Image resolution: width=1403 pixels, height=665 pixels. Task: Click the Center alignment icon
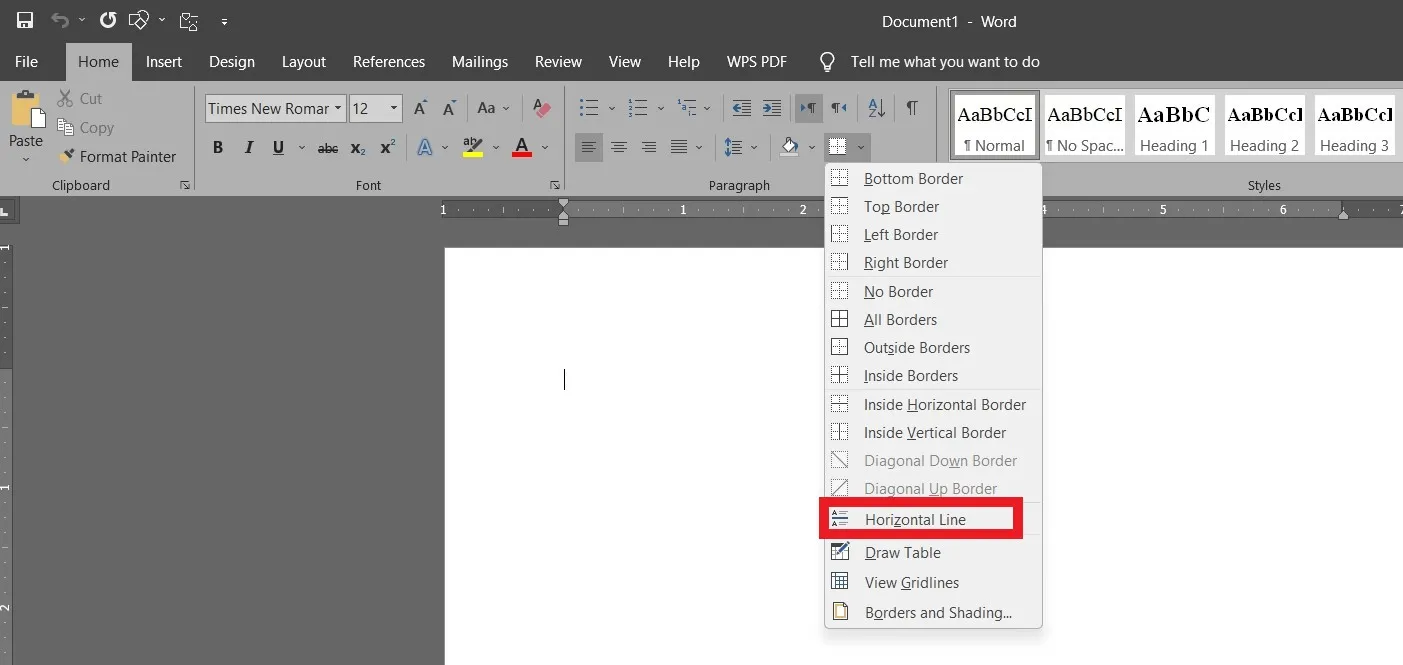click(619, 148)
